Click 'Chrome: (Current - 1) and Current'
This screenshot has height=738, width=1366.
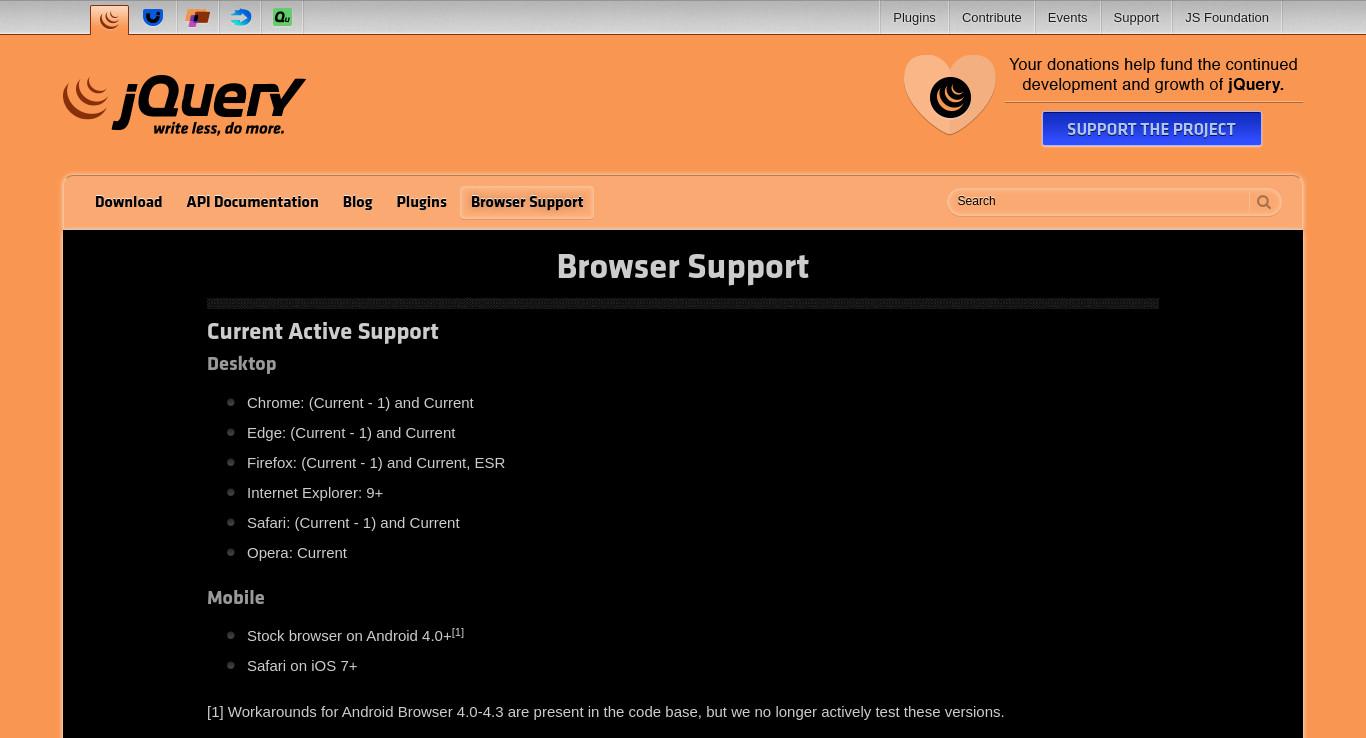pyautogui.click(x=360, y=403)
